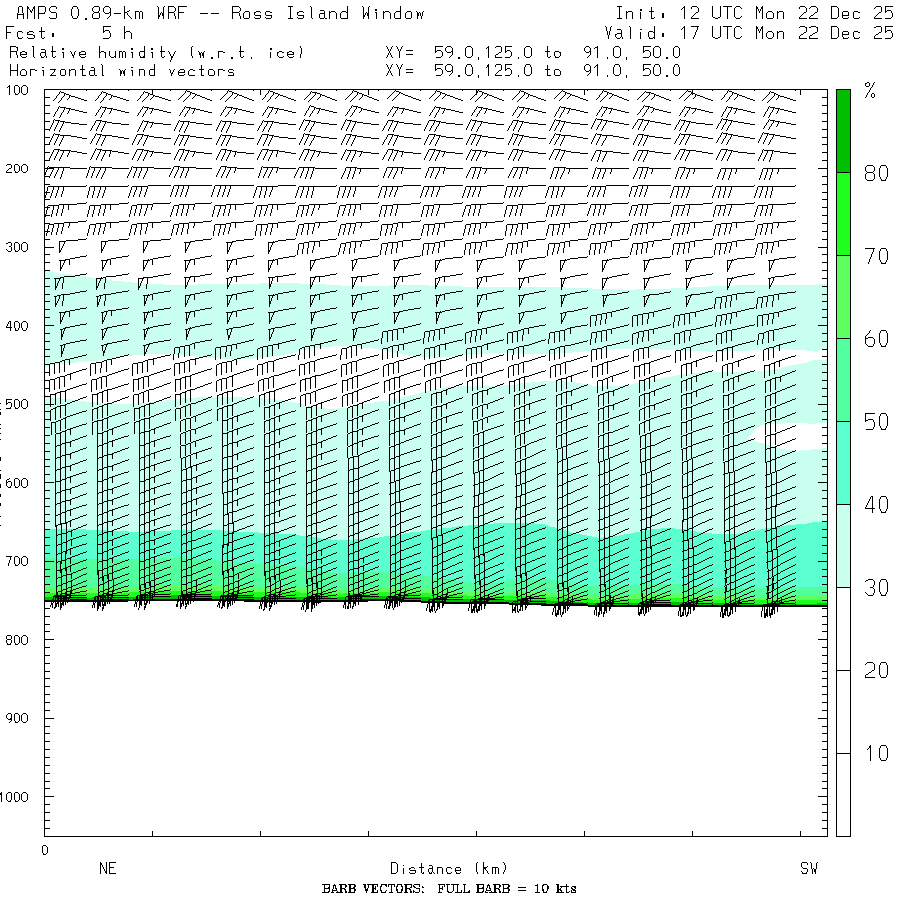The image size is (900, 900).
Task: Click the 'Distance (km)' x-axis label
Action: (x=440, y=869)
